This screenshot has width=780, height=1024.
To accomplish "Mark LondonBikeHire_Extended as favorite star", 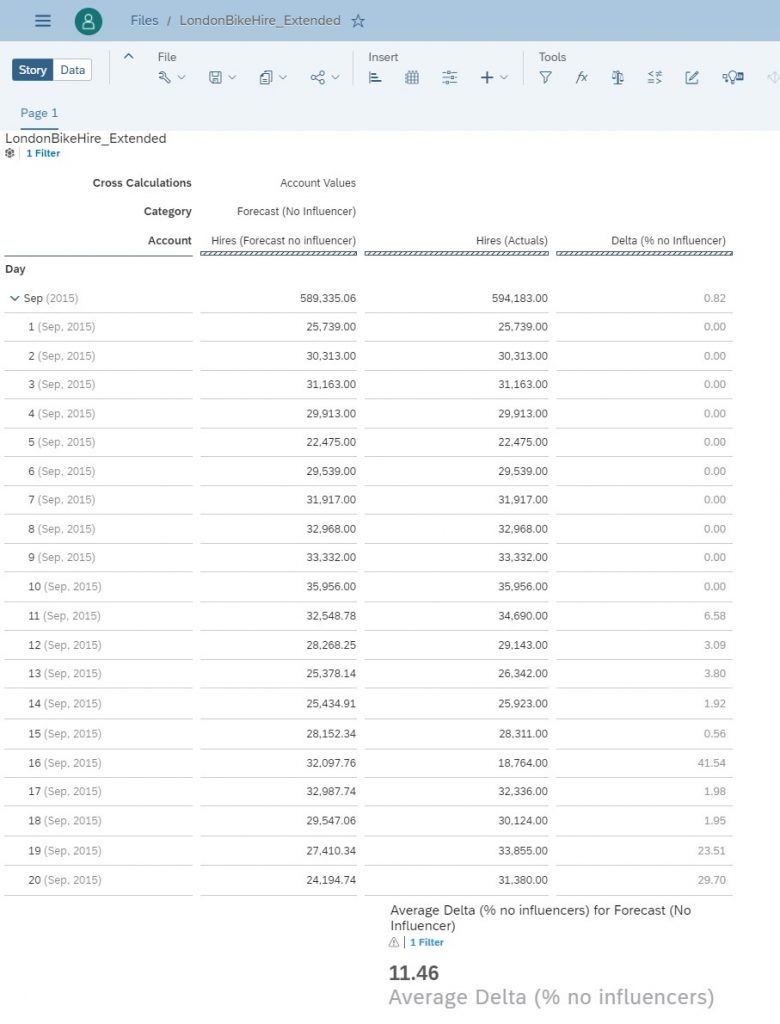I will pos(358,21).
